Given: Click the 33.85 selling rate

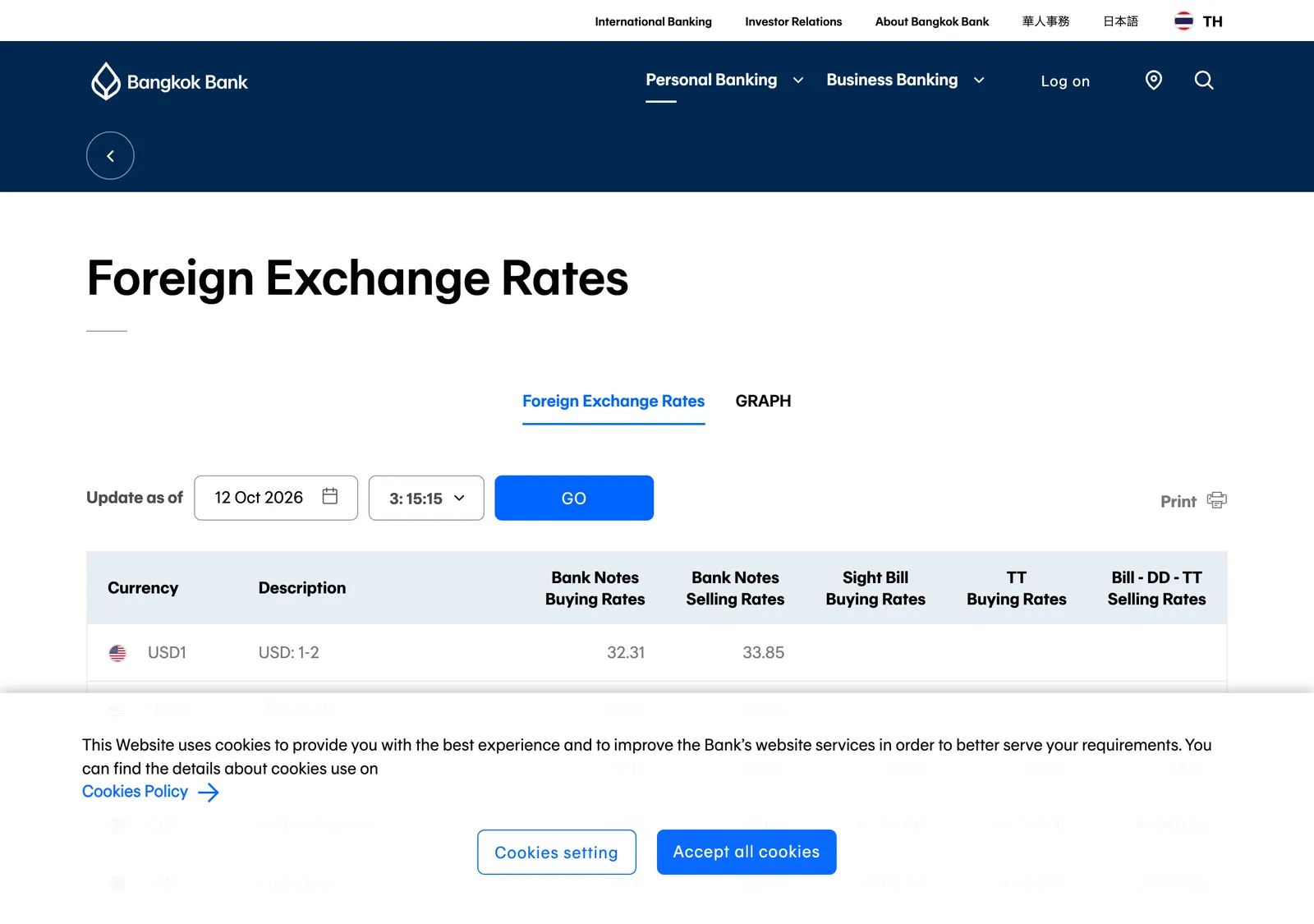Looking at the screenshot, I should pyautogui.click(x=764, y=653).
